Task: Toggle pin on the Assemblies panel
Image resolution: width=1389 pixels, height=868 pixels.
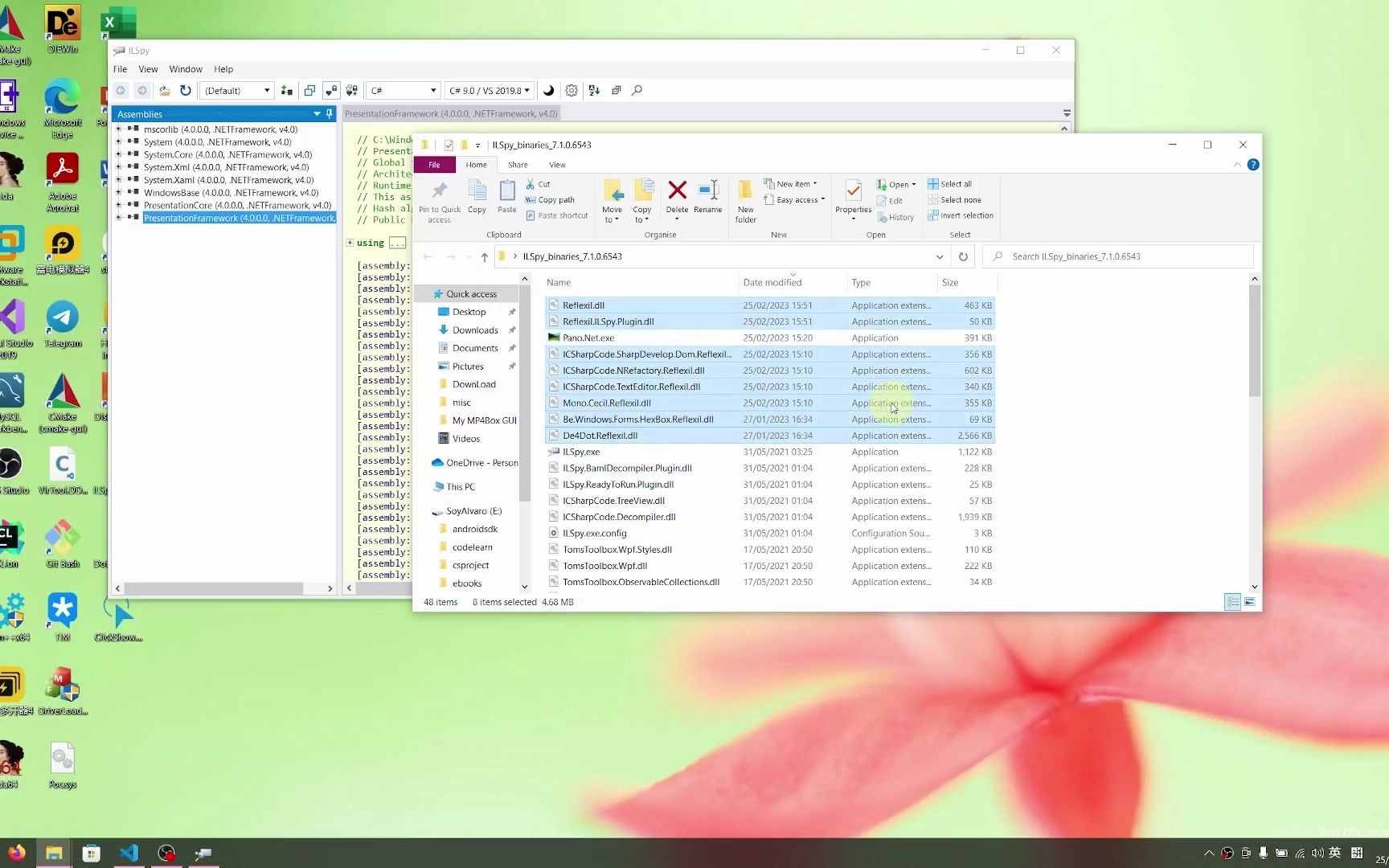Action: (x=329, y=114)
